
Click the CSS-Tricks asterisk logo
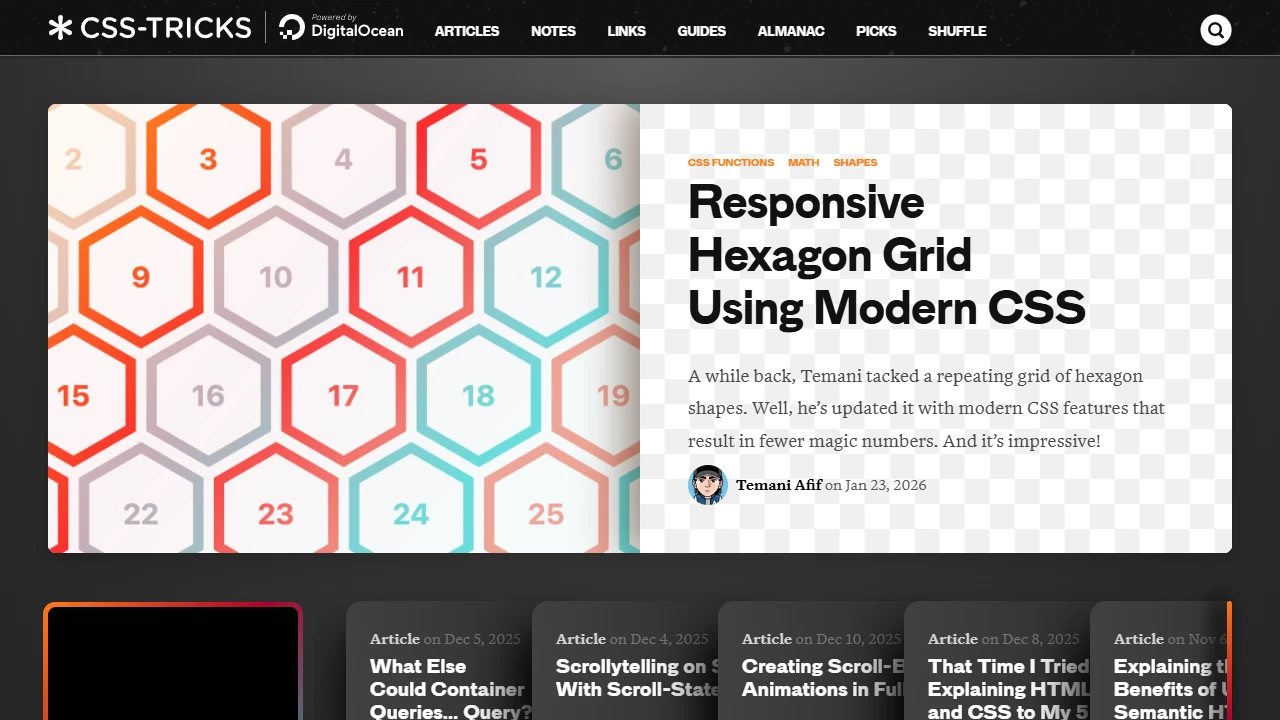[63, 28]
